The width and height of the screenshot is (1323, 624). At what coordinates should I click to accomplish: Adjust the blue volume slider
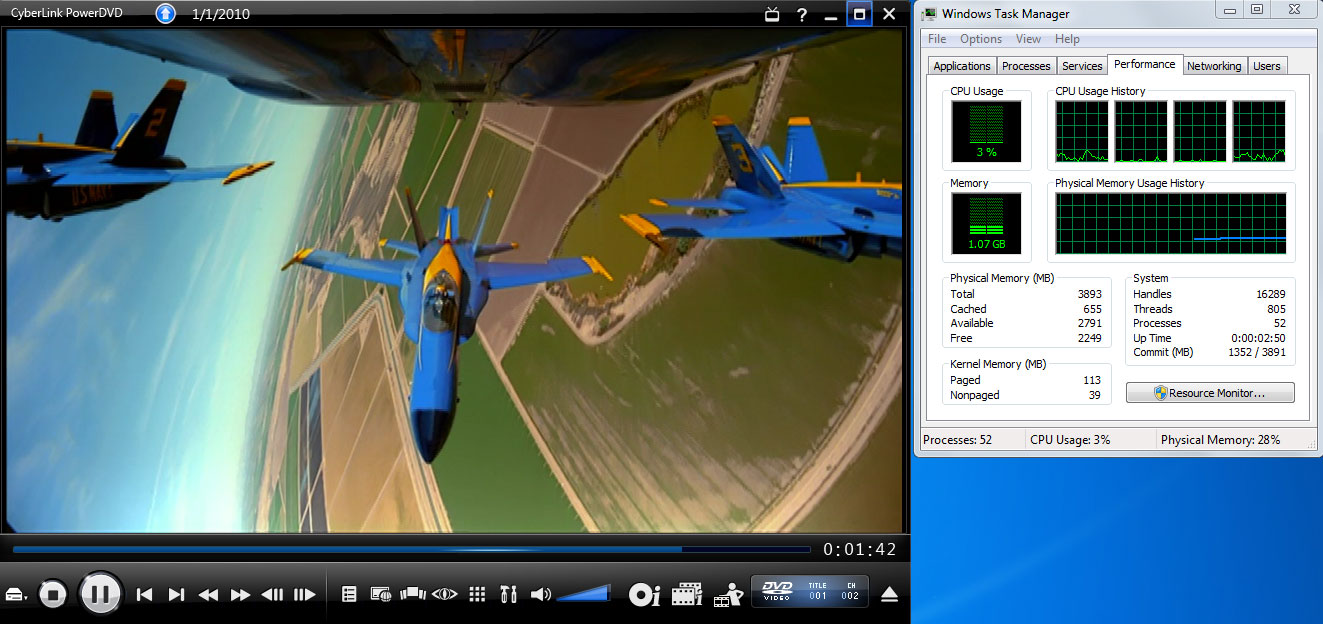click(x=583, y=593)
